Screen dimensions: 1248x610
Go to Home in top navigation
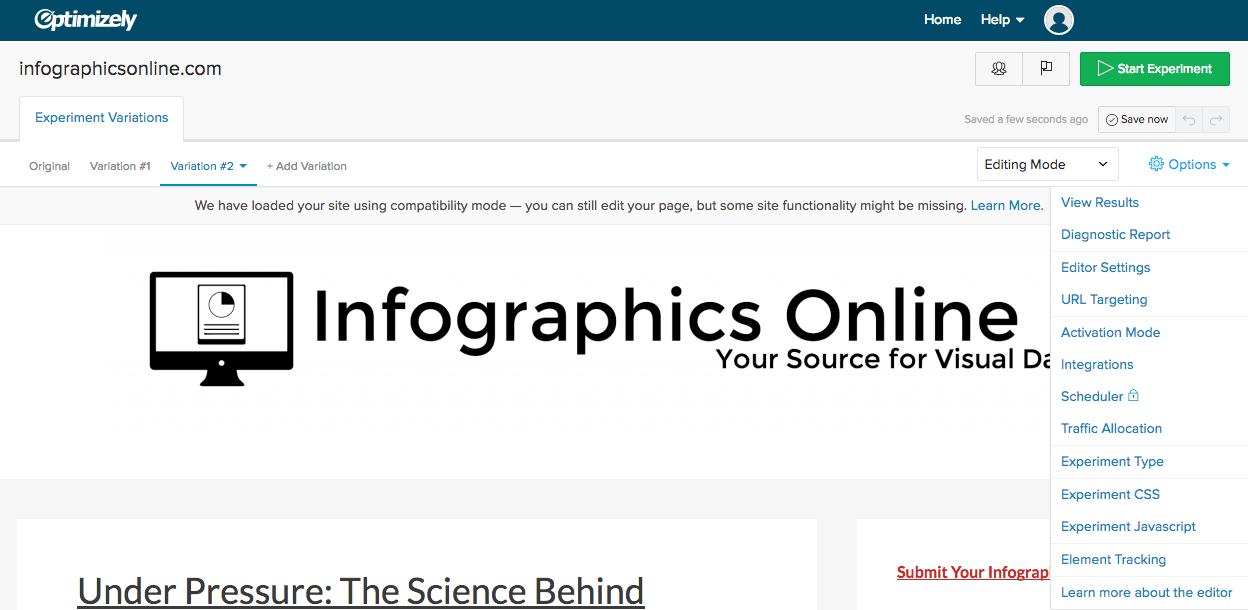[x=942, y=19]
